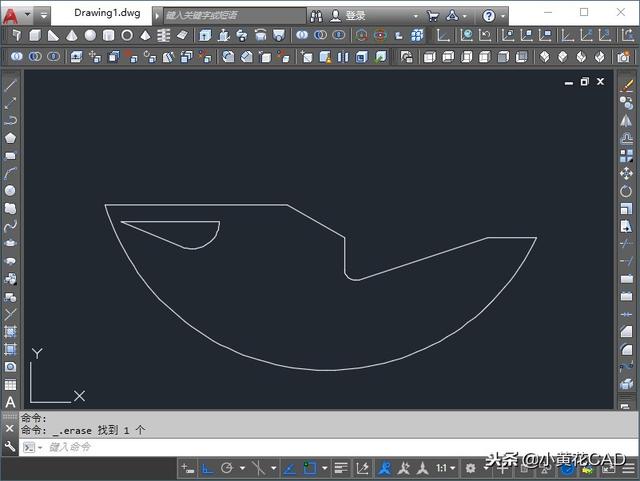Viewport: 640px width, 481px height.
Task: Select the Mirror tool in modify toolbar
Action: click(x=627, y=121)
